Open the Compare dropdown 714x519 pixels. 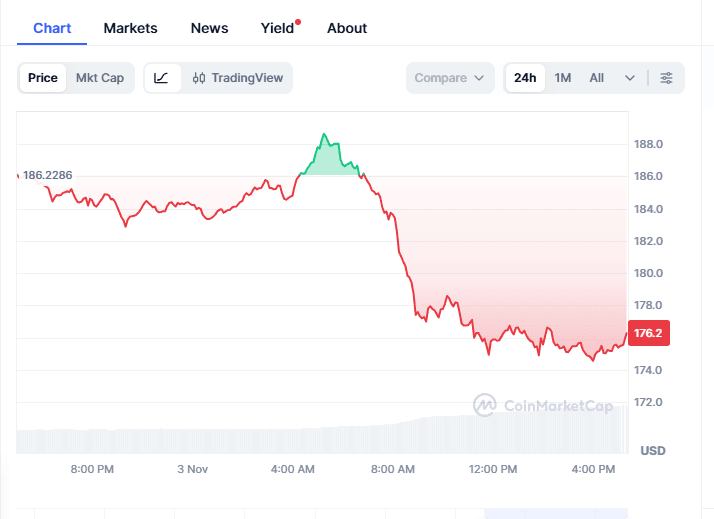click(x=450, y=78)
